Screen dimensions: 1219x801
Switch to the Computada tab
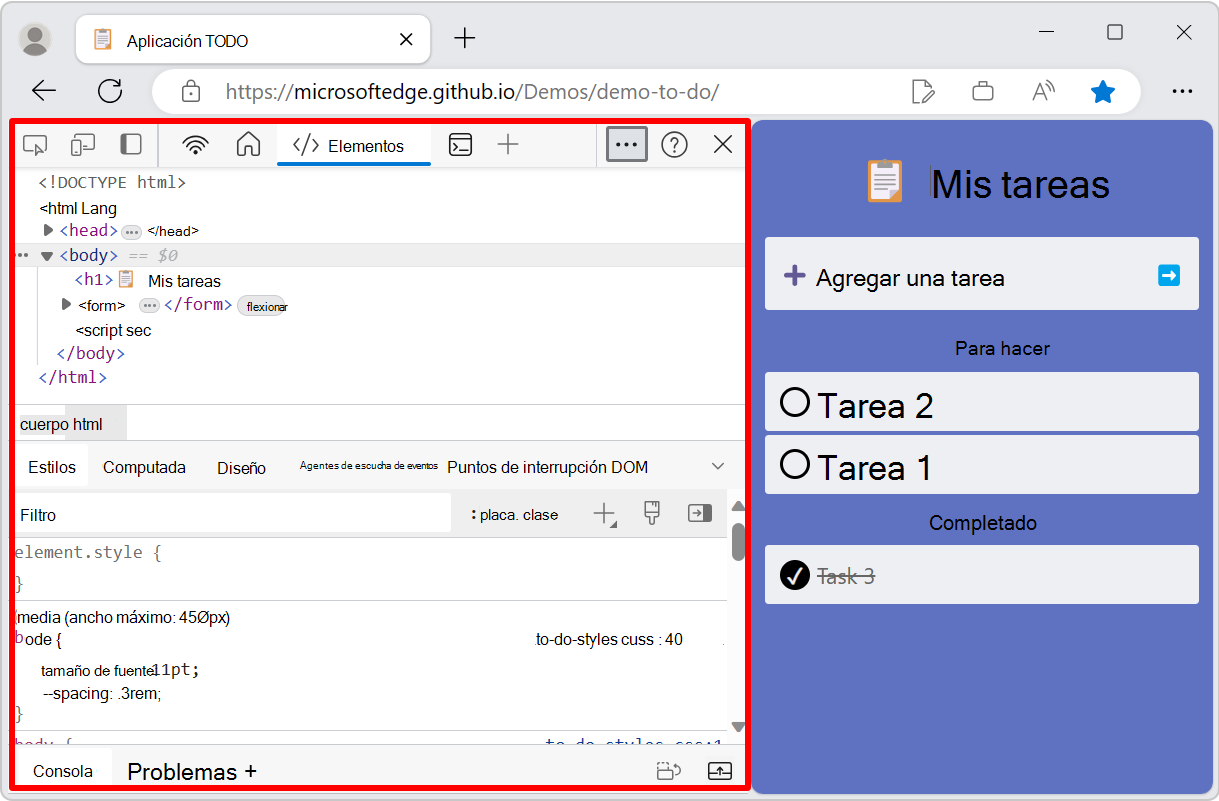click(x=144, y=466)
